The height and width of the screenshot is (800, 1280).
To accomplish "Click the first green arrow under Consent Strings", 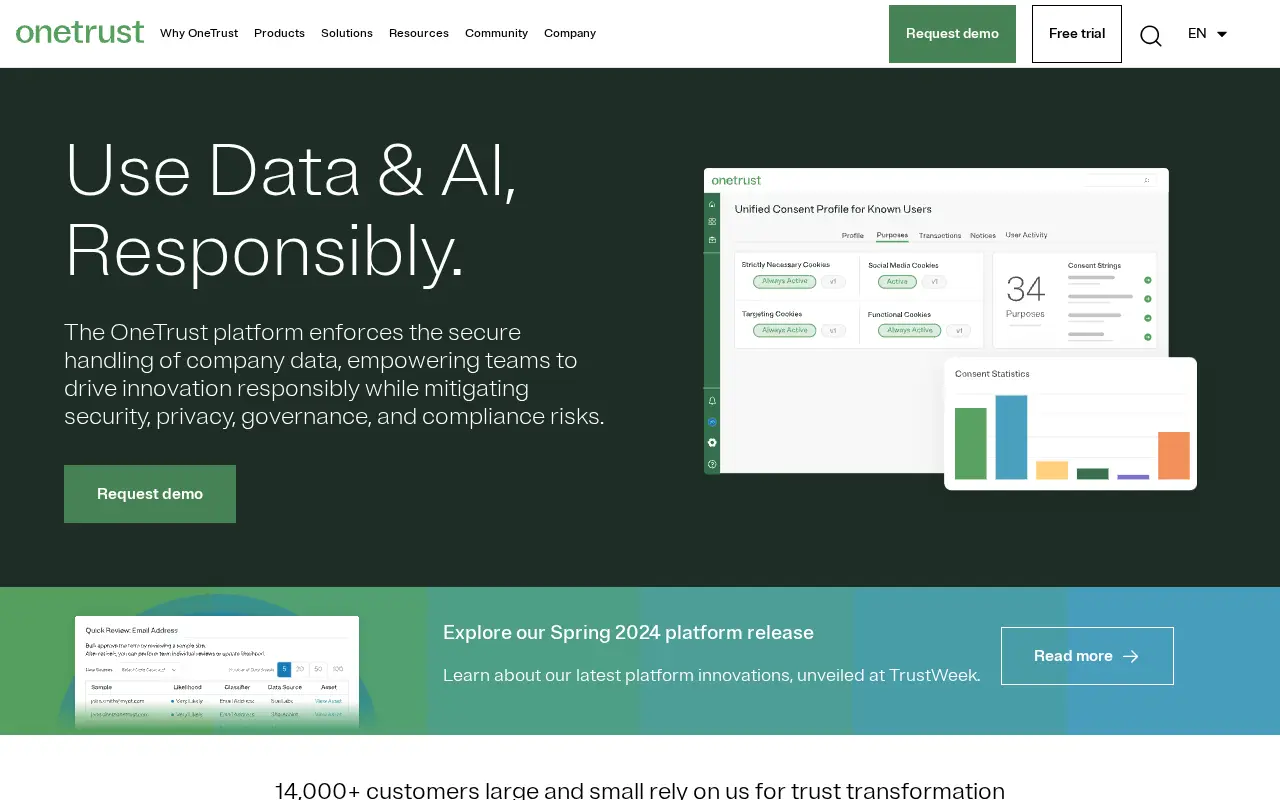I will (1148, 280).
